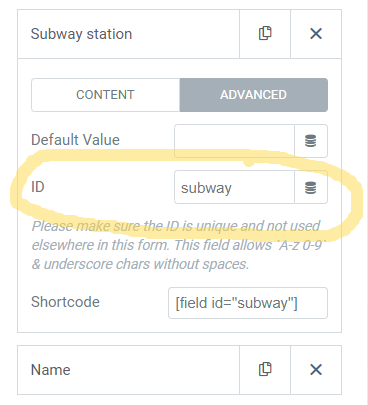Viewport: 368px width, 405px height.
Task: Focus the Default Value input box
Action: tap(234, 141)
